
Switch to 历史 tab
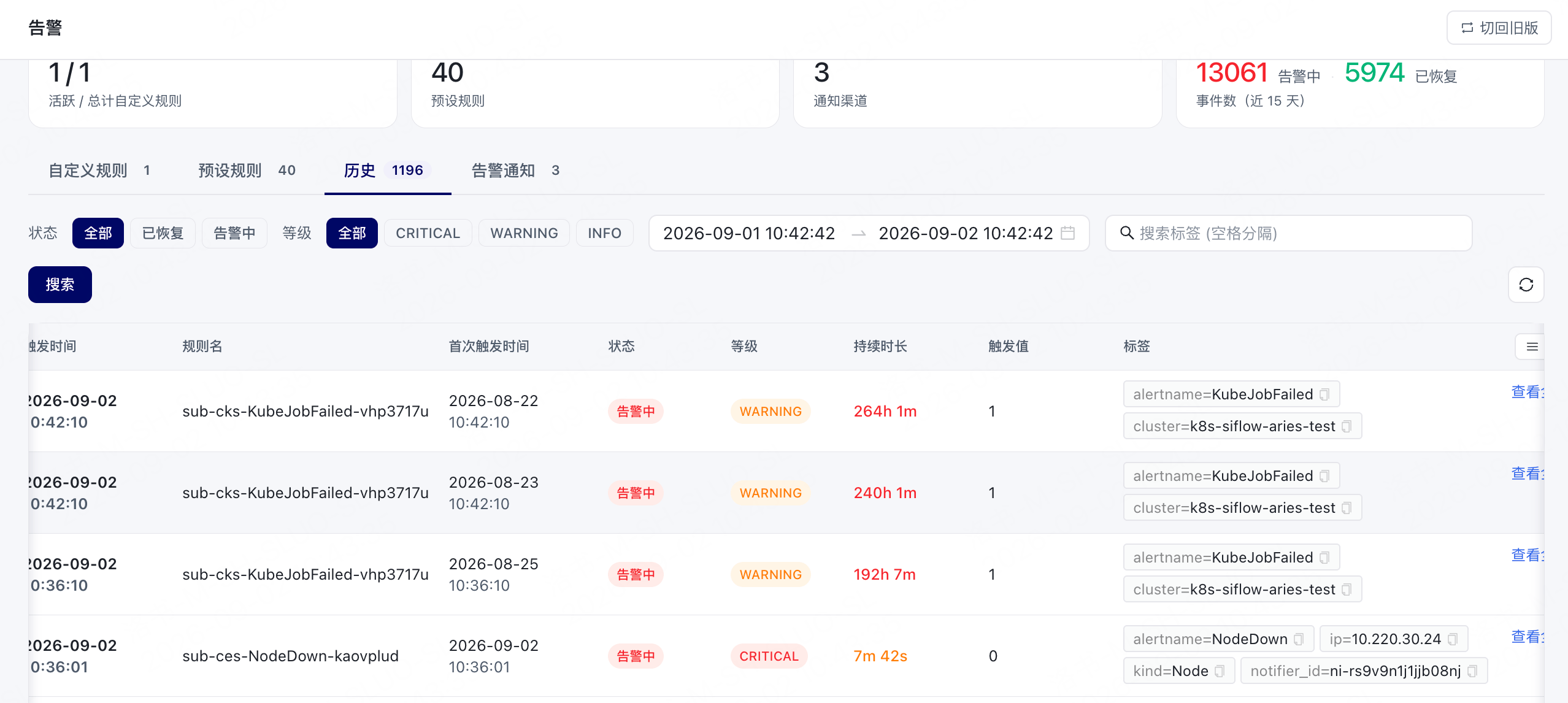coord(387,171)
